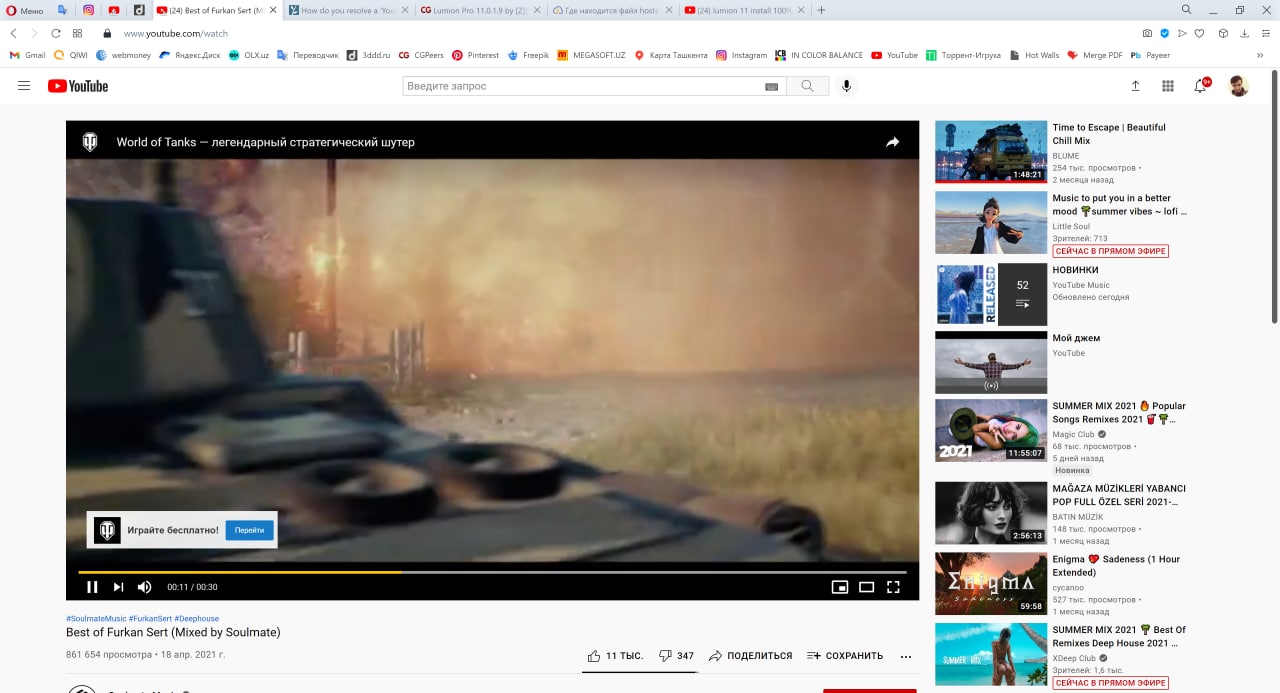Image resolution: width=1280 pixels, height=693 pixels.
Task: Toggle theater mode
Action: [867, 587]
